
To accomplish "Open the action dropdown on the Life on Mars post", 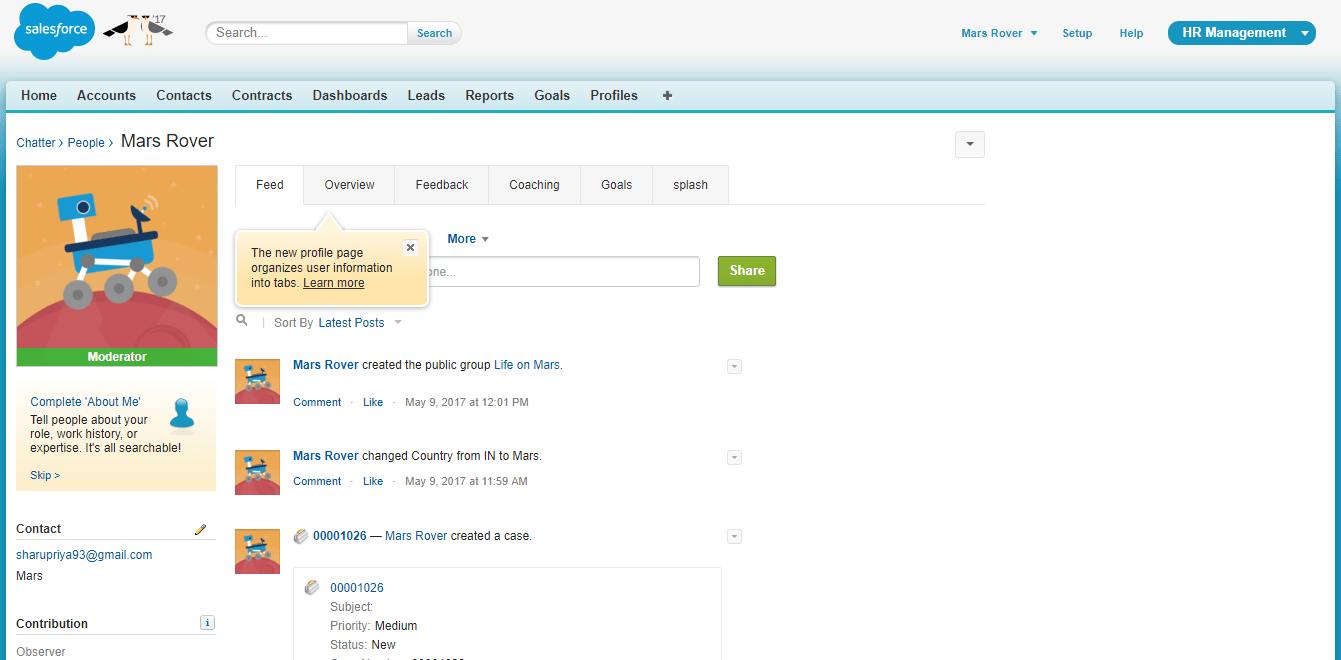I will pyautogui.click(x=734, y=366).
